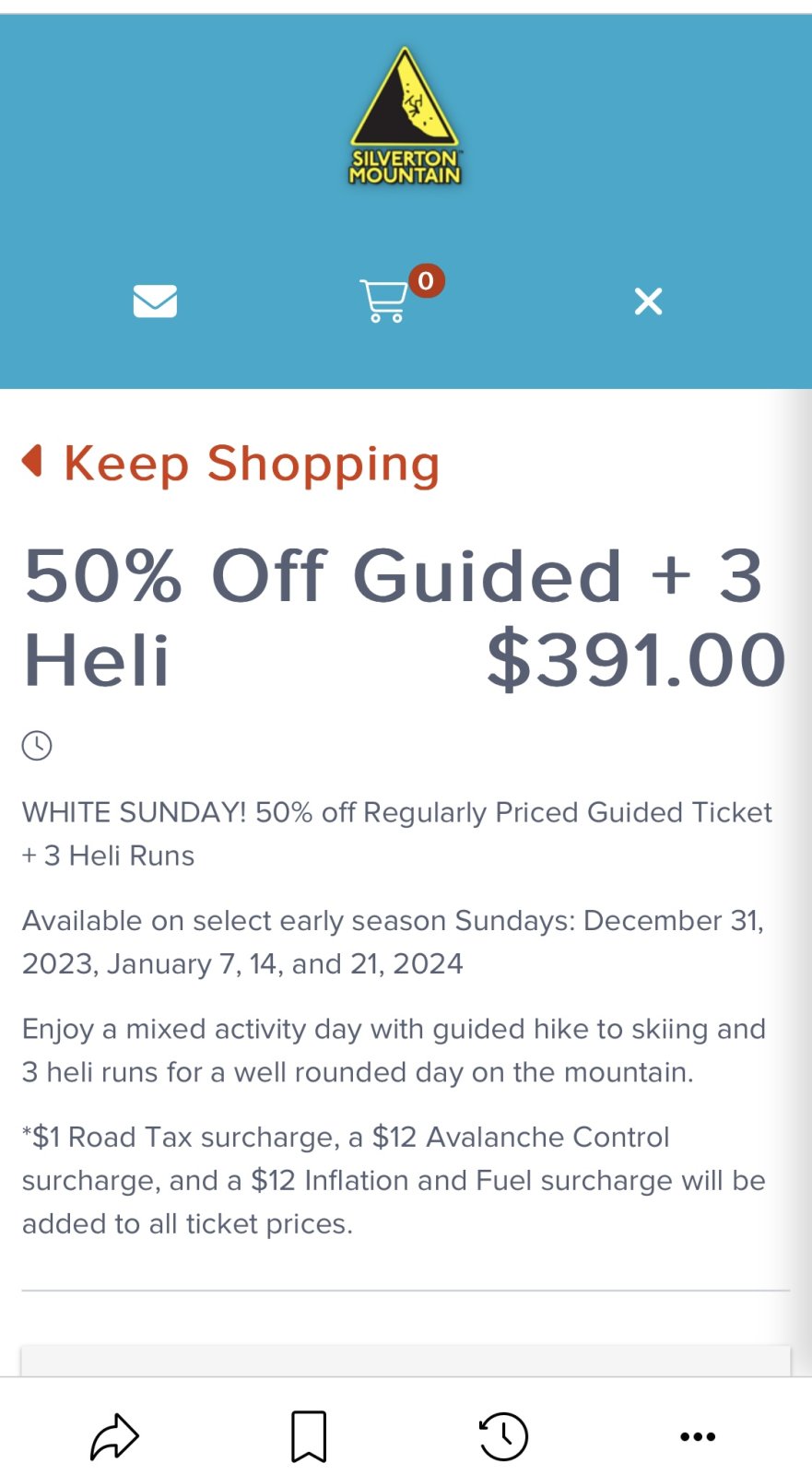Click the $391.00 price
The image size is (812, 1475).
click(636, 660)
